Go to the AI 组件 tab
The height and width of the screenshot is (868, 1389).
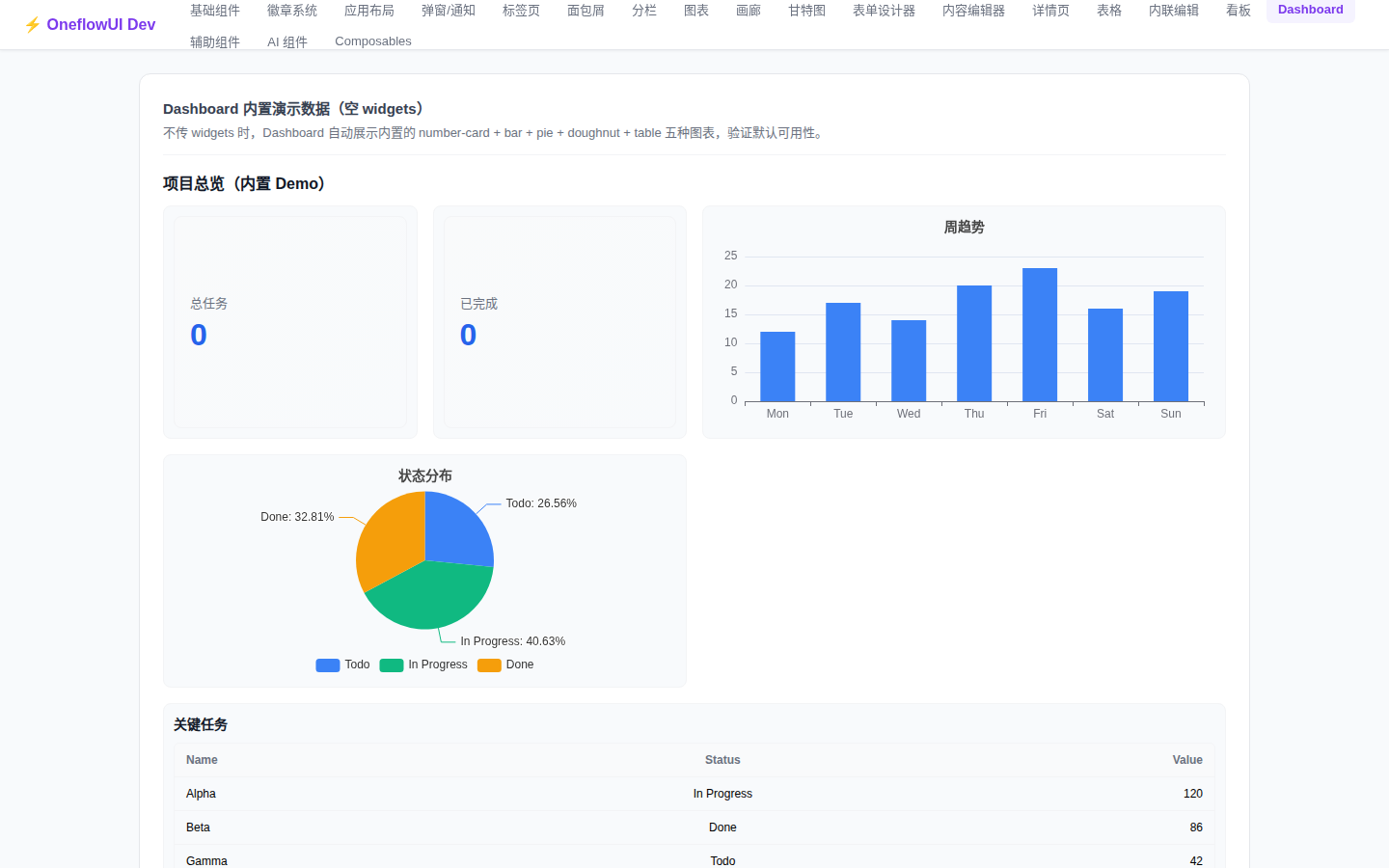coord(287,41)
